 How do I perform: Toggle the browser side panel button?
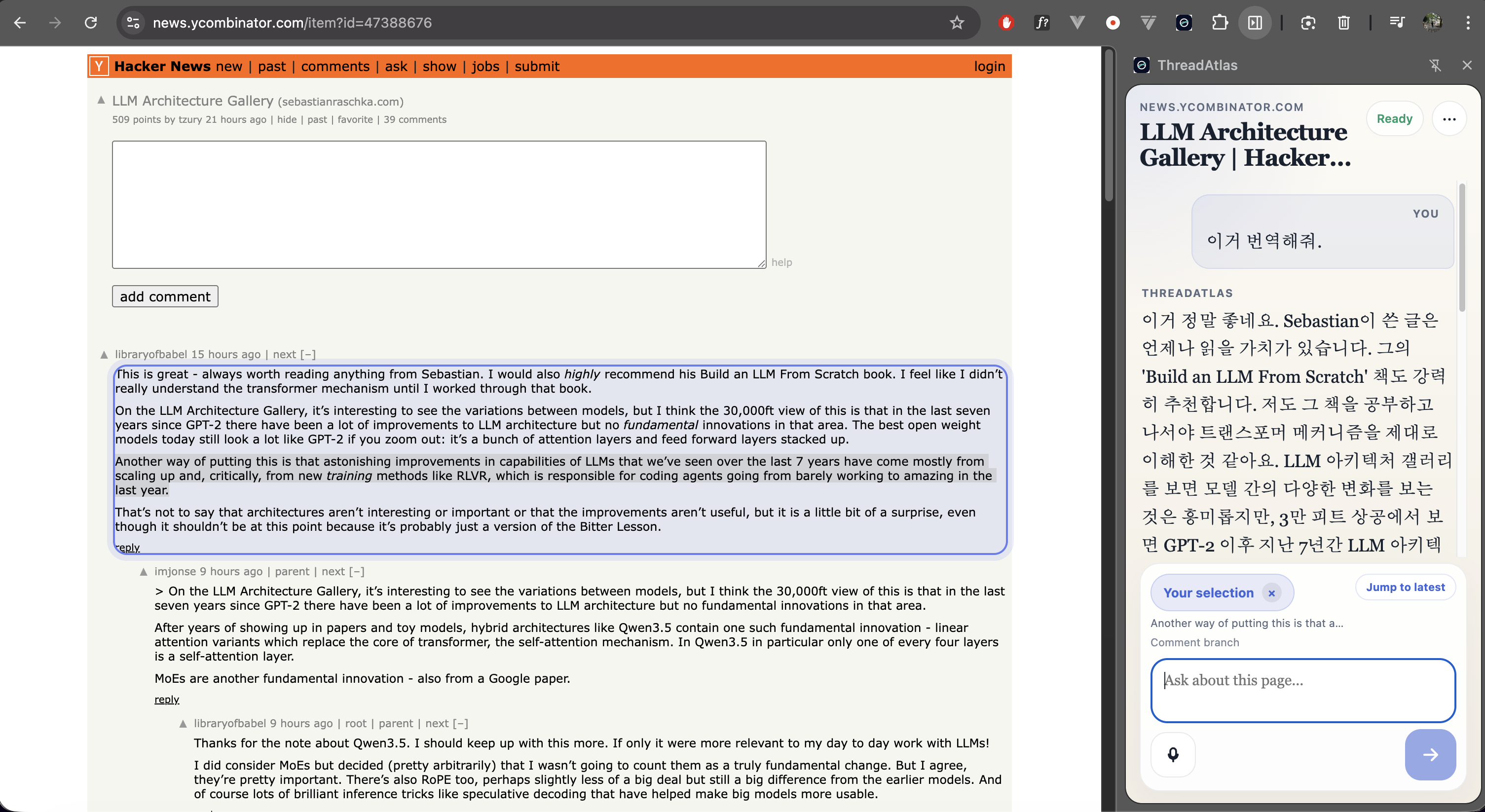point(1255,23)
